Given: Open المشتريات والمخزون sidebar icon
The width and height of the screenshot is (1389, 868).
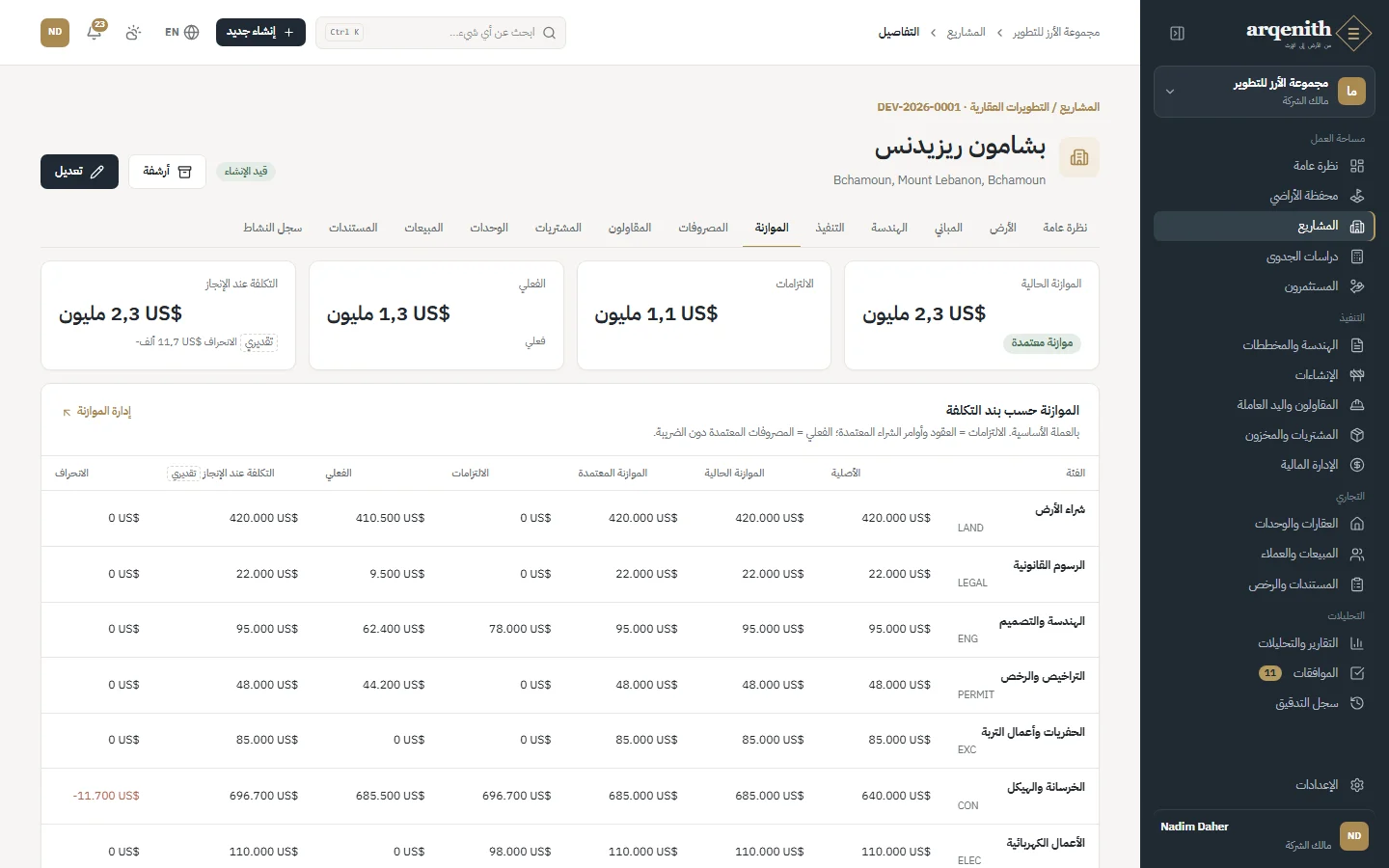Looking at the screenshot, I should (1357, 435).
